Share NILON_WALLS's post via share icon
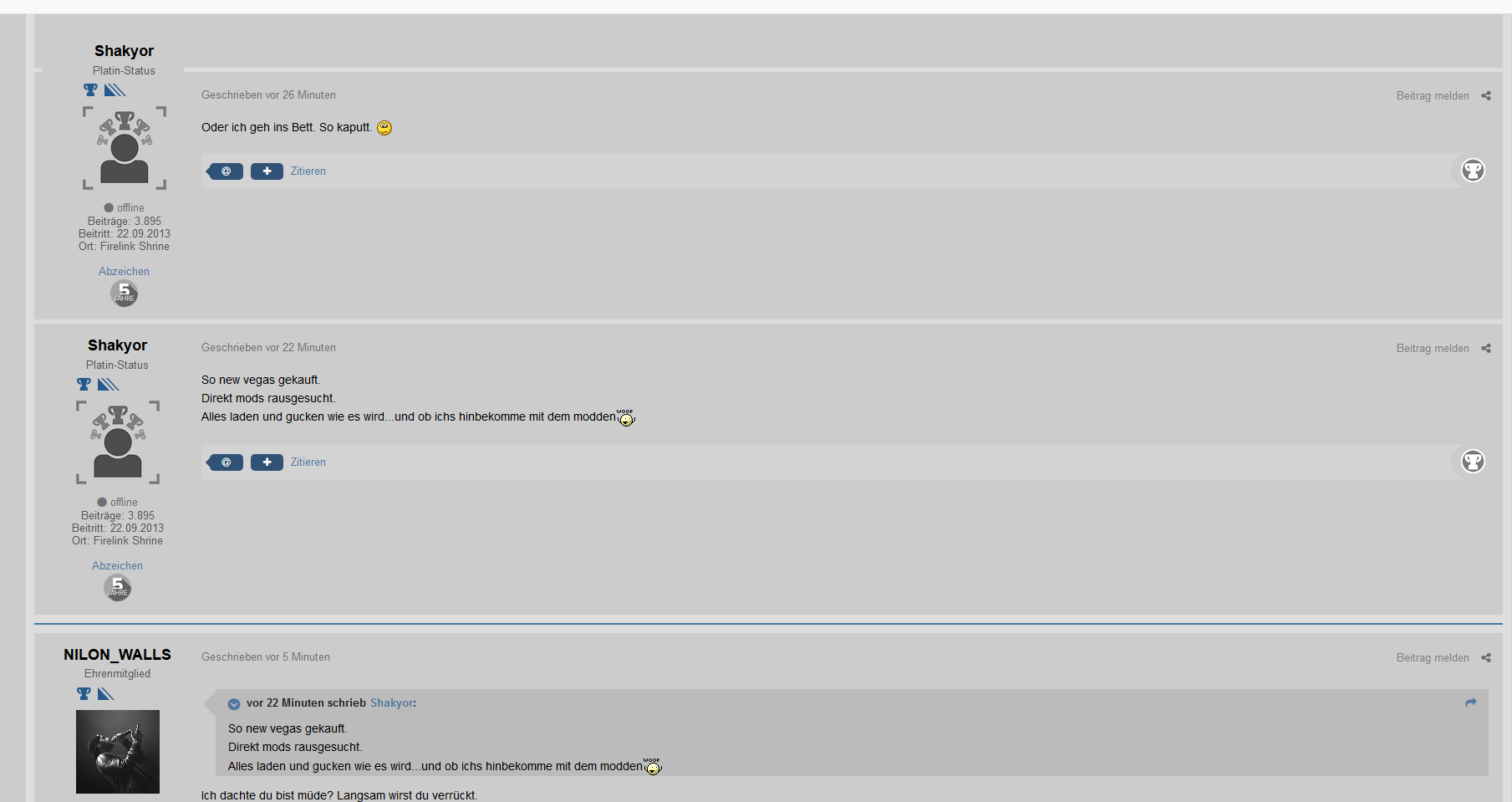1512x802 pixels. pyautogui.click(x=1486, y=658)
